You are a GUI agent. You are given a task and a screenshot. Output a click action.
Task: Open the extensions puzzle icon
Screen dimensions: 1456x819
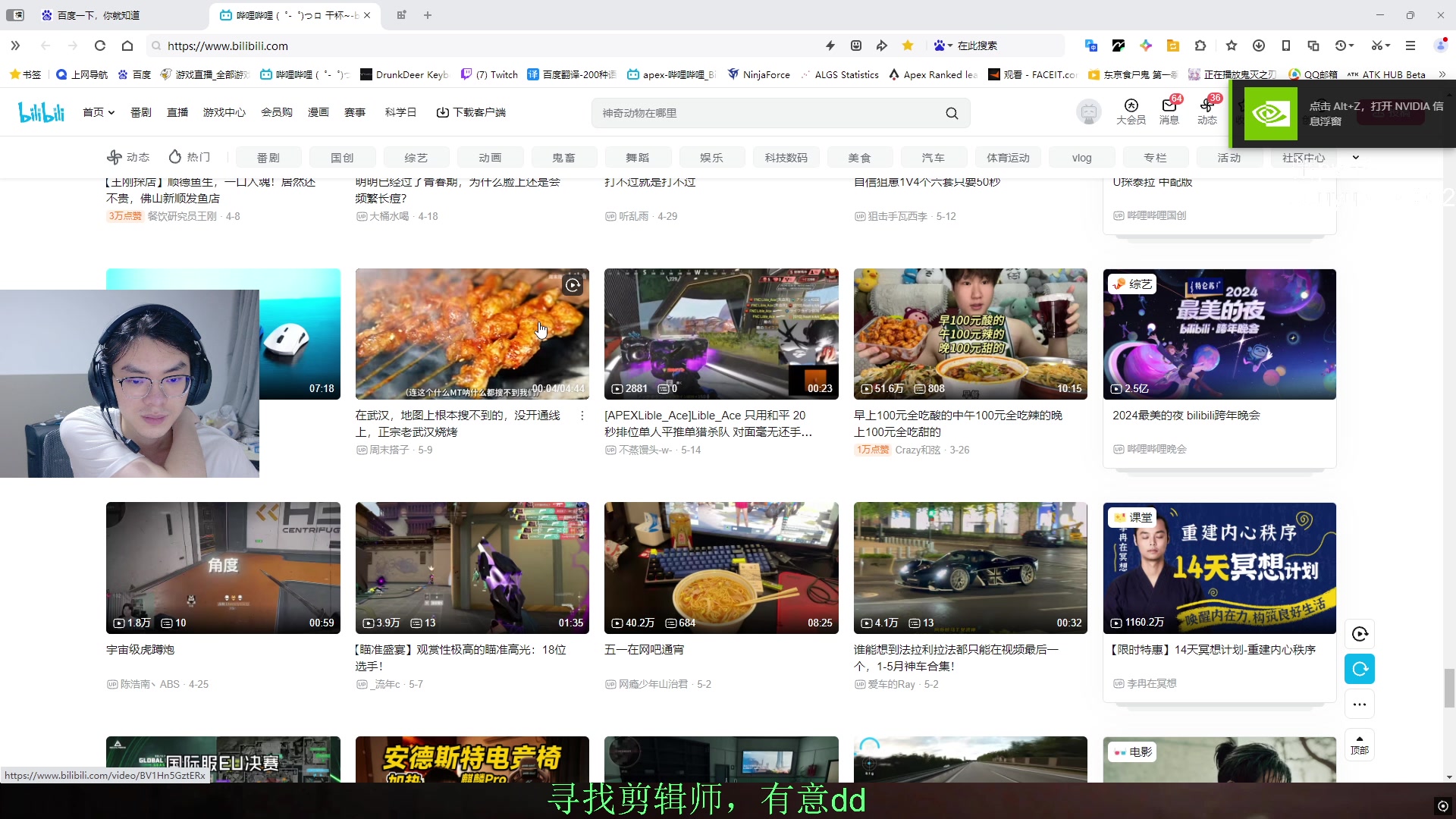pos(1200,45)
